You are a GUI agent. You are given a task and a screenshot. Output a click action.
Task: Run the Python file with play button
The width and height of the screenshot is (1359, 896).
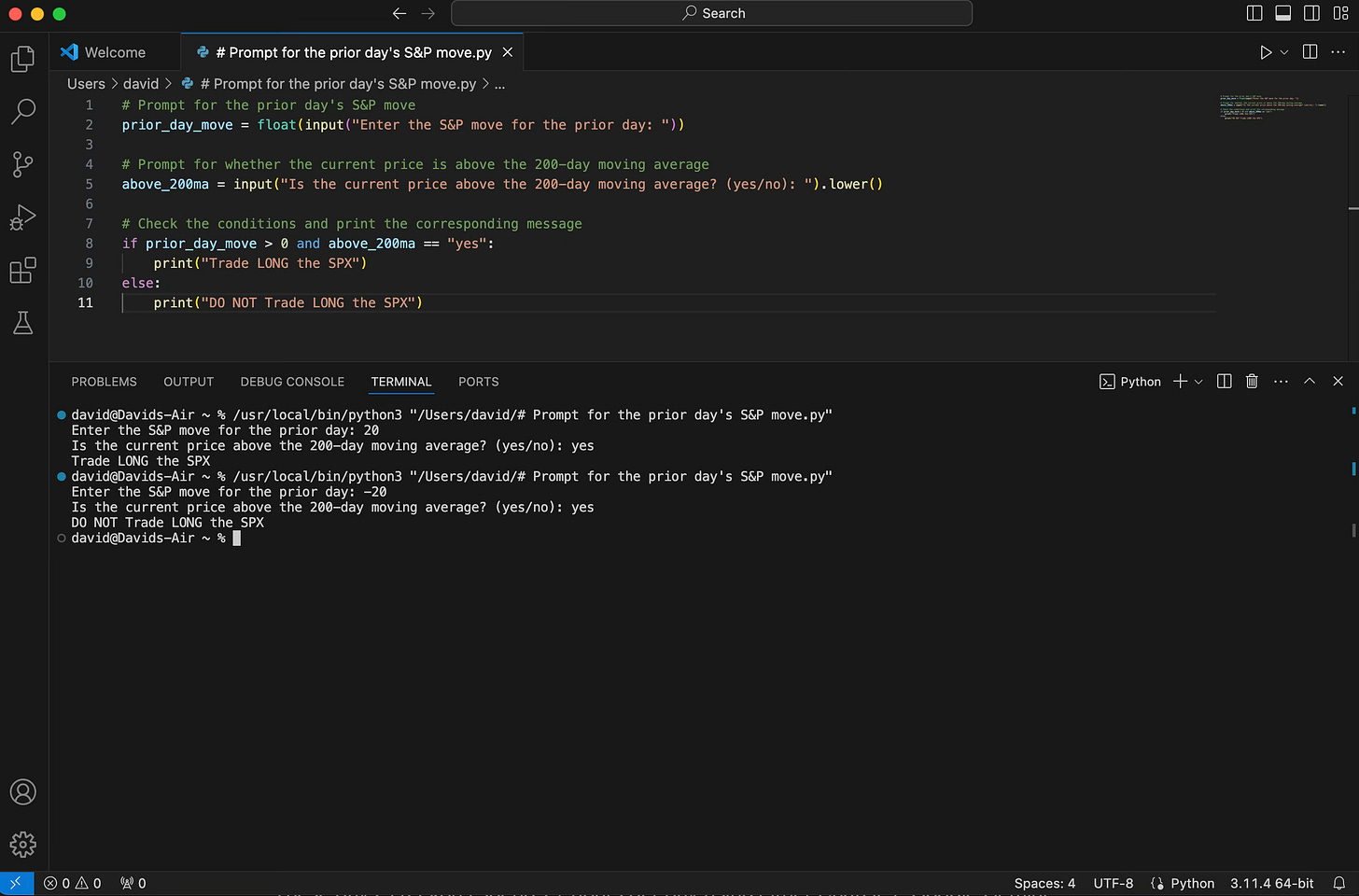click(1266, 52)
